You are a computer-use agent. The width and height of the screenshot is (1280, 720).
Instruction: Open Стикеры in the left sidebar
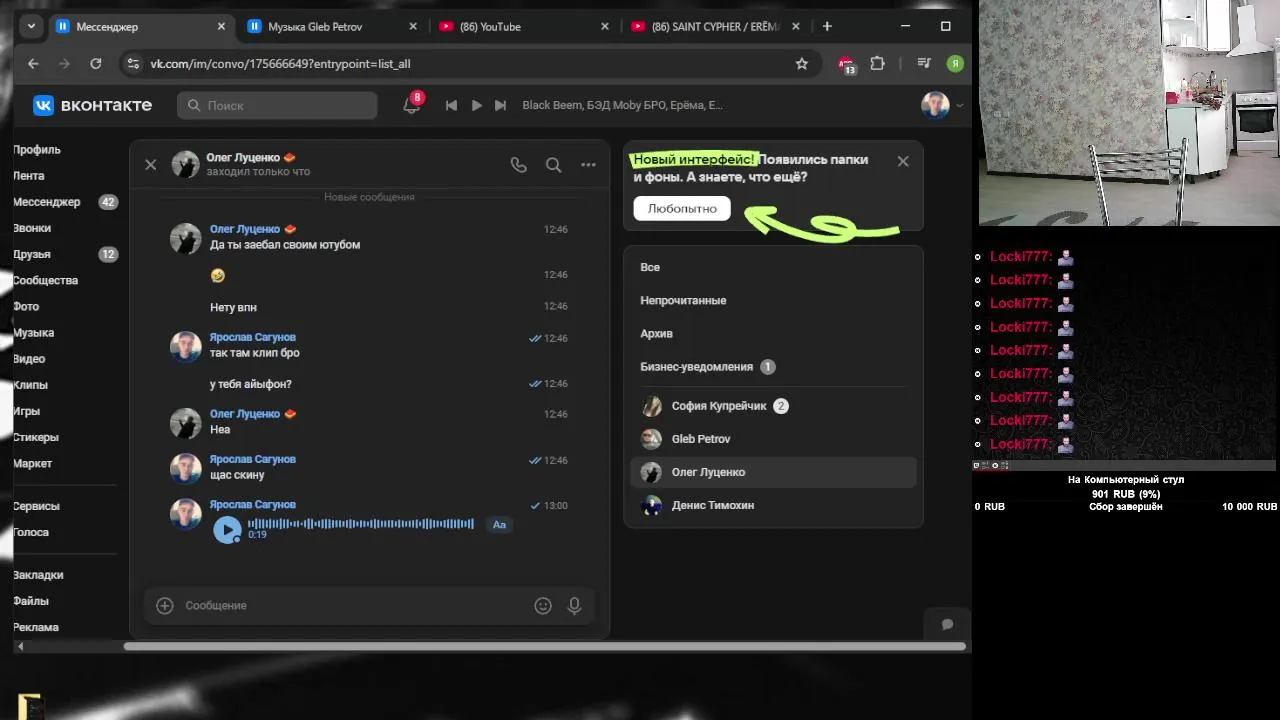(36, 437)
